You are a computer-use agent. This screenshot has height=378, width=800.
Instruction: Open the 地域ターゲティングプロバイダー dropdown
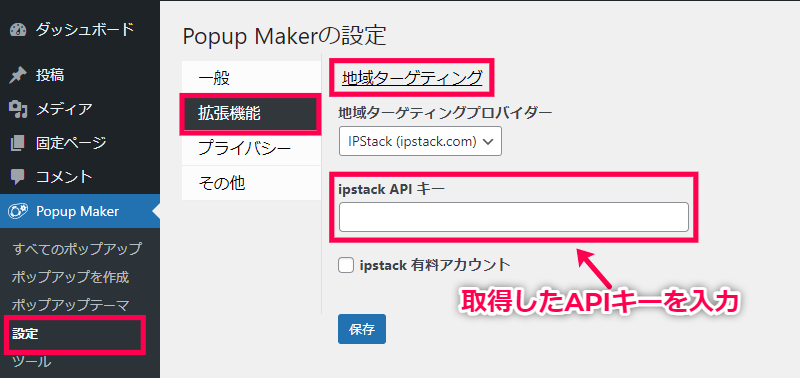pyautogui.click(x=420, y=141)
